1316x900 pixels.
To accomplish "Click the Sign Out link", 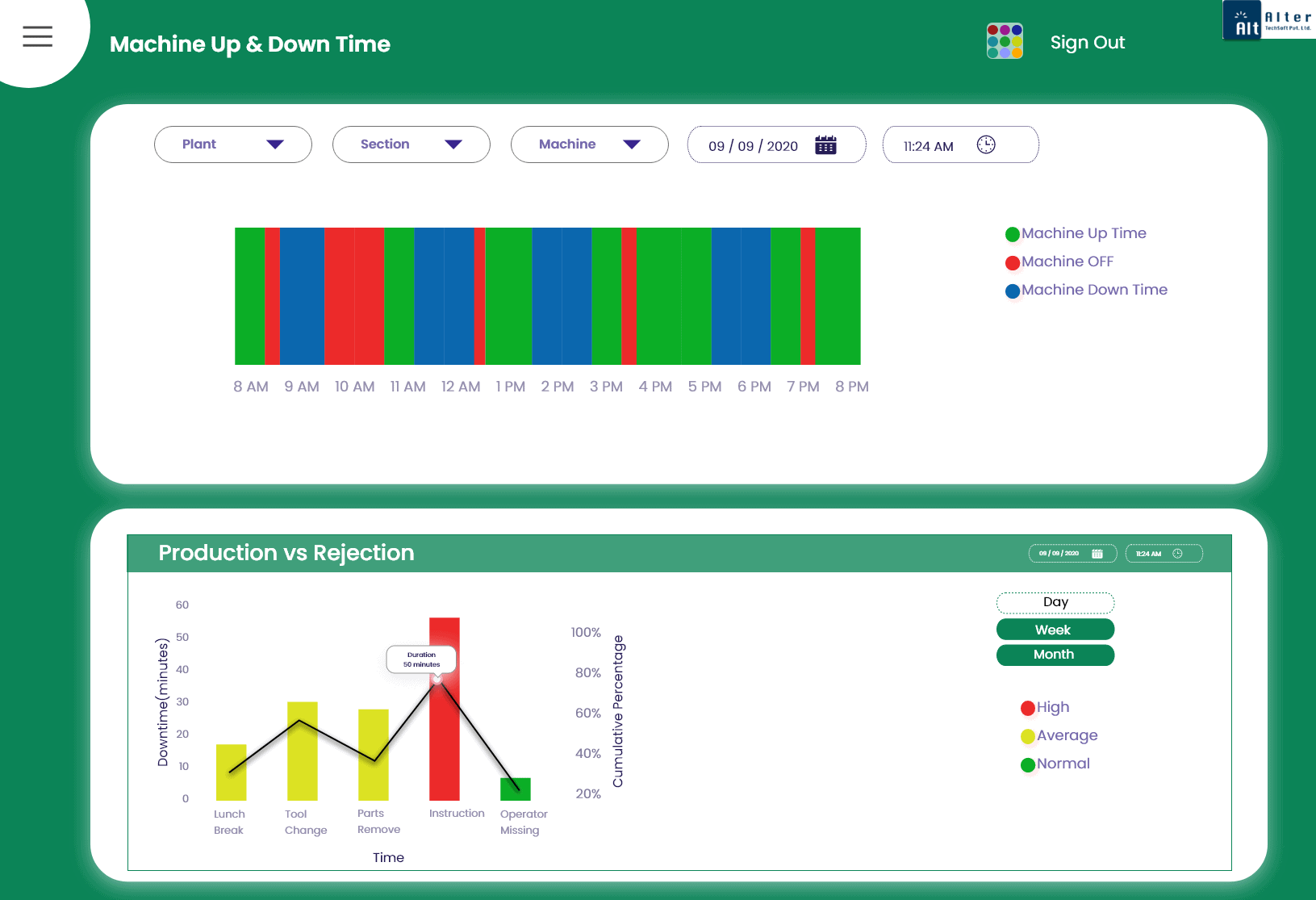I will 1087,42.
